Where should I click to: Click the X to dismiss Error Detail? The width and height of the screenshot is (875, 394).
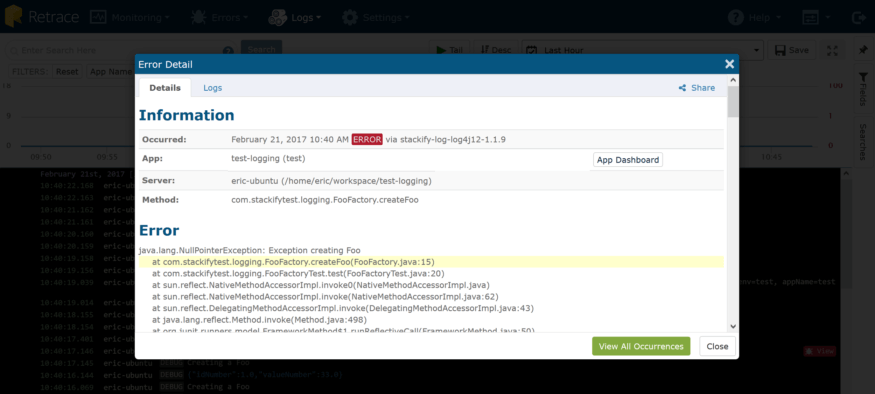(x=729, y=64)
